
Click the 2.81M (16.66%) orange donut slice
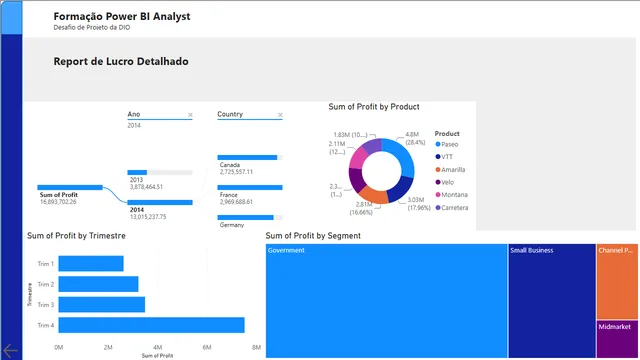[373, 196]
